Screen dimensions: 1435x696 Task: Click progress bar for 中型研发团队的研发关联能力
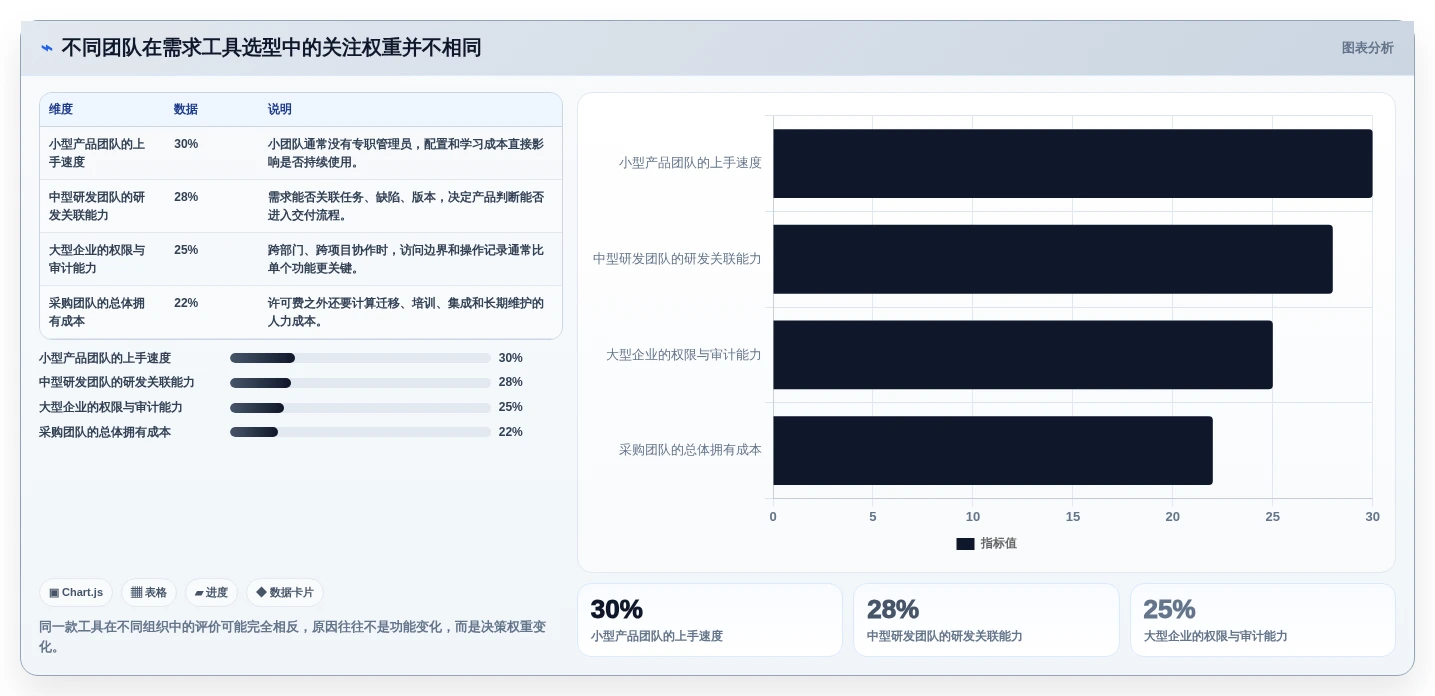tap(360, 383)
